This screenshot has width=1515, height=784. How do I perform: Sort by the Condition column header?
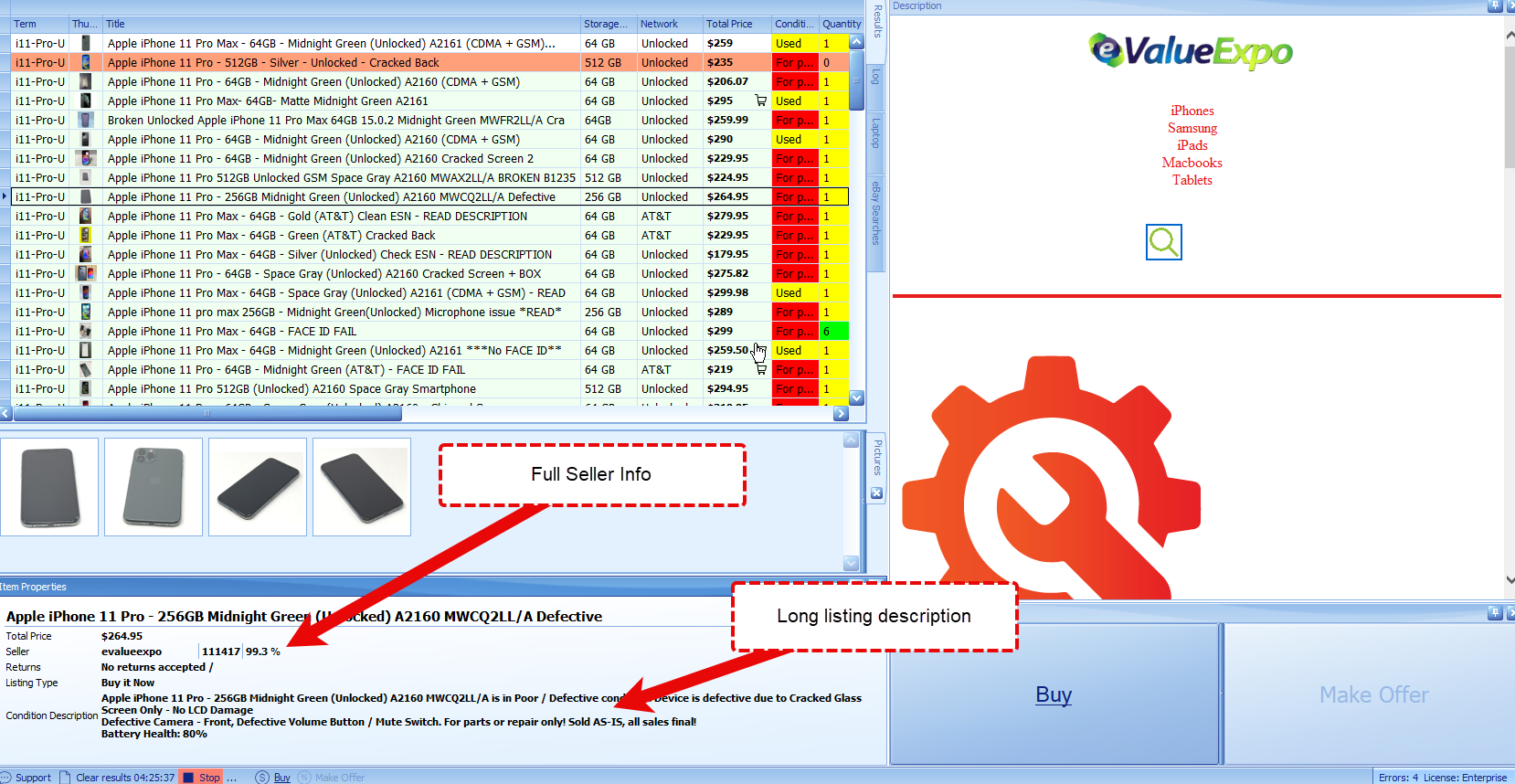[x=795, y=24]
